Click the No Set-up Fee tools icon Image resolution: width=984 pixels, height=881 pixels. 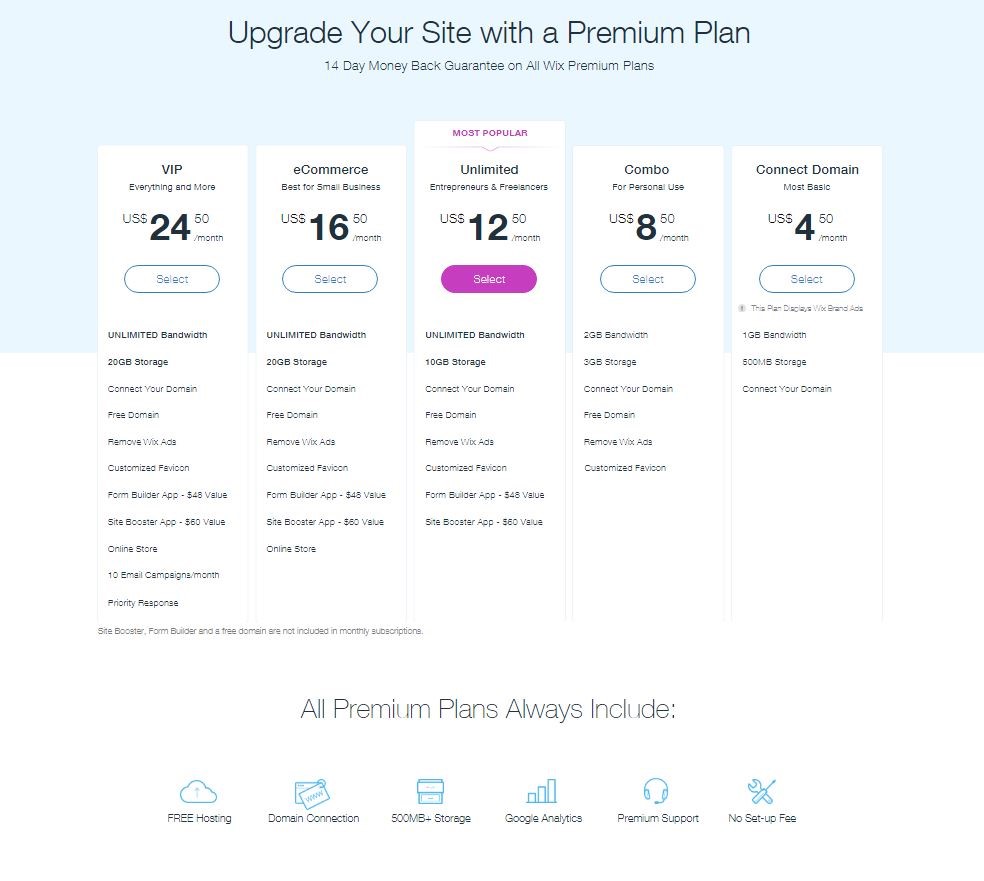(762, 792)
